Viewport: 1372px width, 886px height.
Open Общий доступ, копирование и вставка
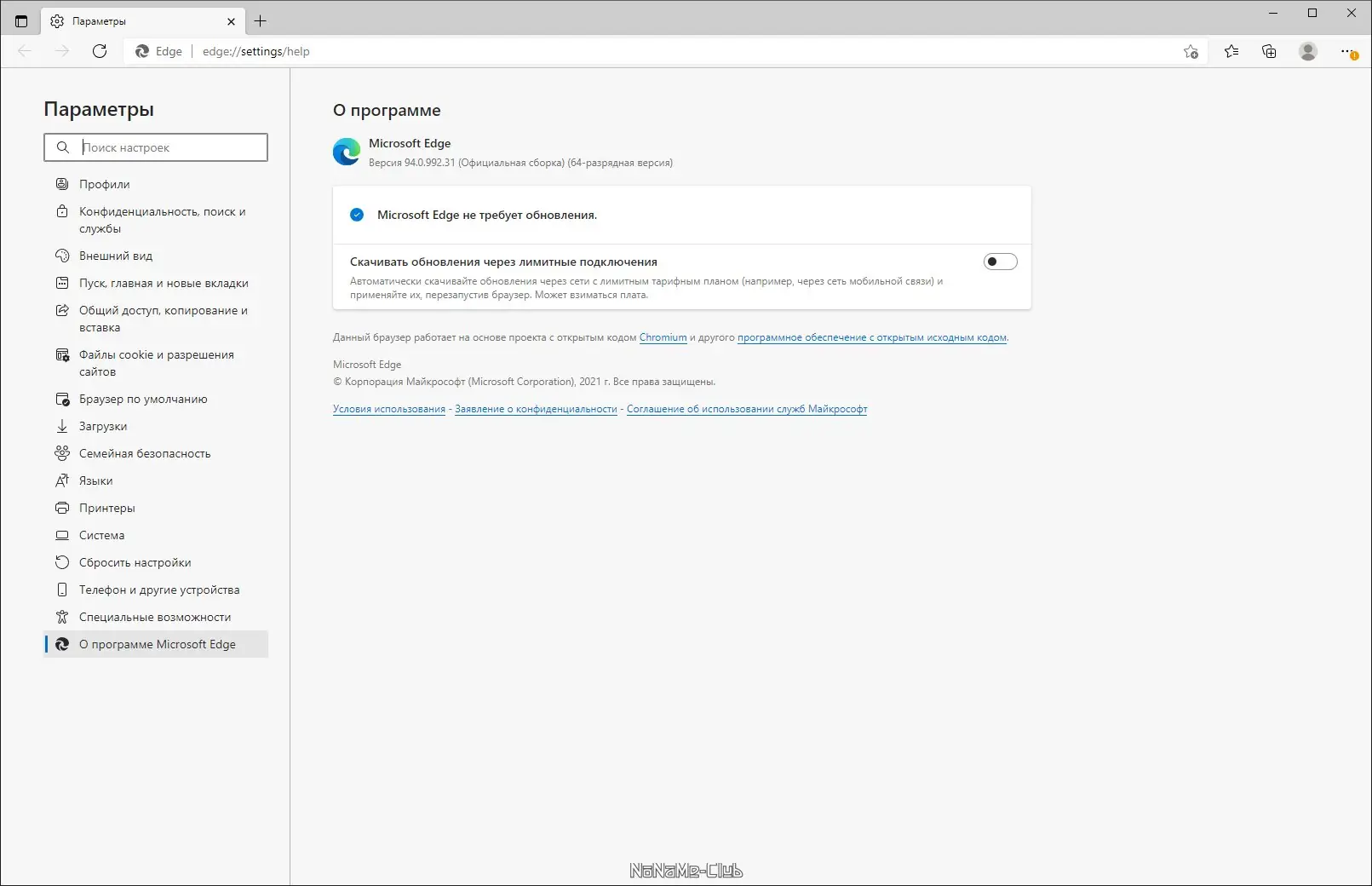[156, 319]
